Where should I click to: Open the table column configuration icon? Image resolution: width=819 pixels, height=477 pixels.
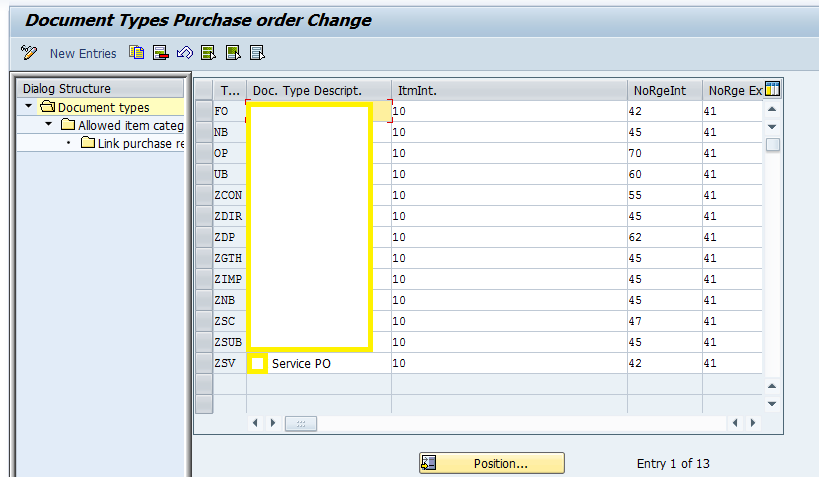(x=772, y=90)
